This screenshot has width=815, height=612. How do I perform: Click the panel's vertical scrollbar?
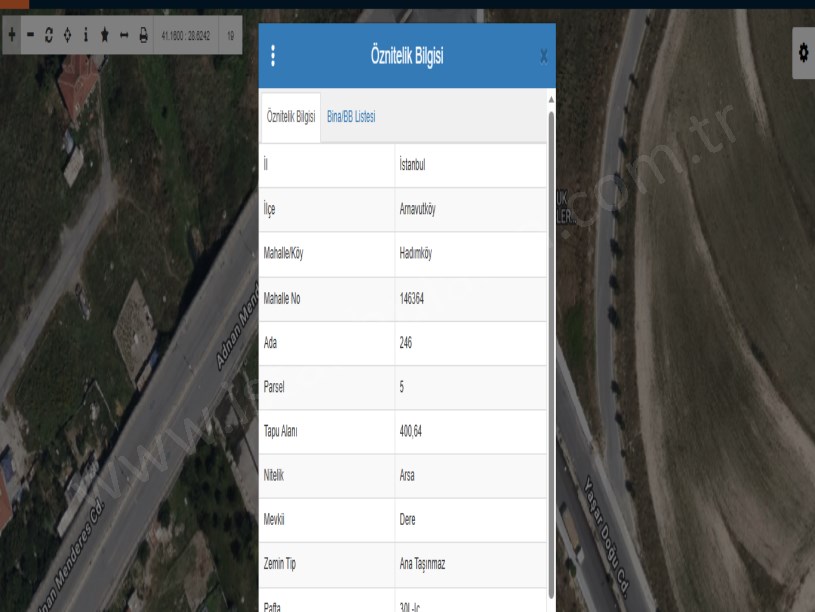point(550,350)
